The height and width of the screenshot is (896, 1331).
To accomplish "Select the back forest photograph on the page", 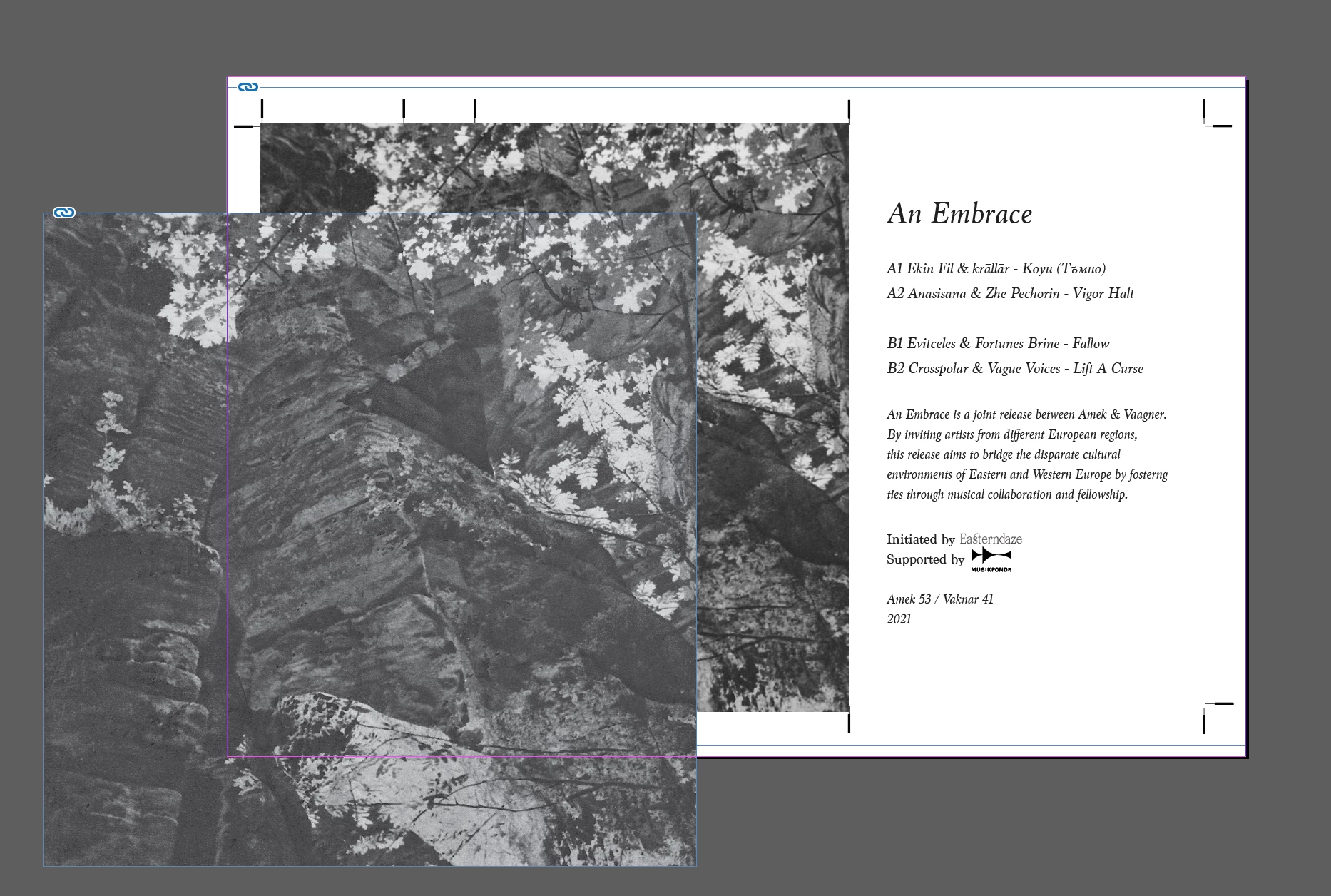I will click(x=772, y=417).
